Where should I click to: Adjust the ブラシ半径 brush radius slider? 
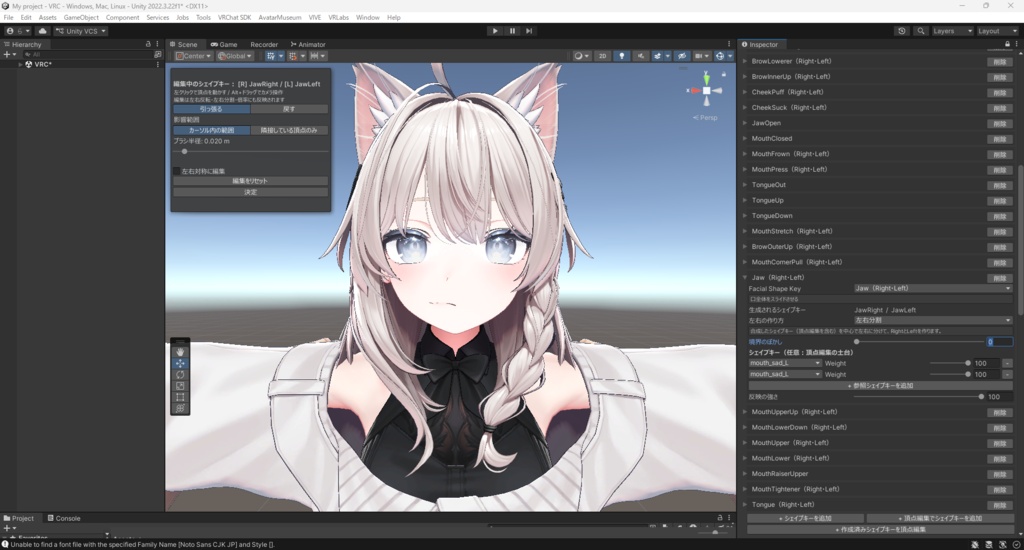(x=250, y=152)
